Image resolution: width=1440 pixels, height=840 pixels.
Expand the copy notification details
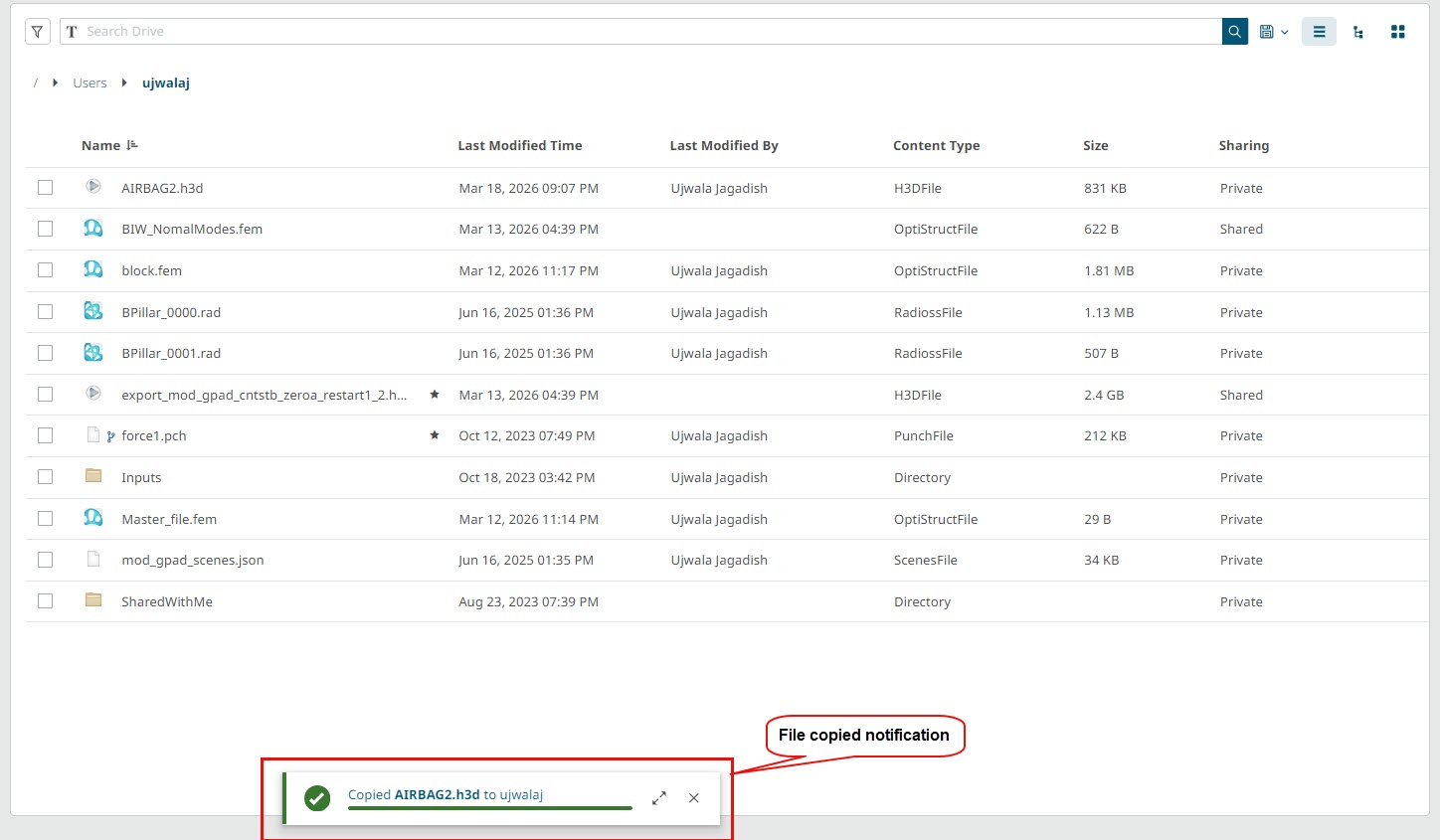pyautogui.click(x=658, y=798)
